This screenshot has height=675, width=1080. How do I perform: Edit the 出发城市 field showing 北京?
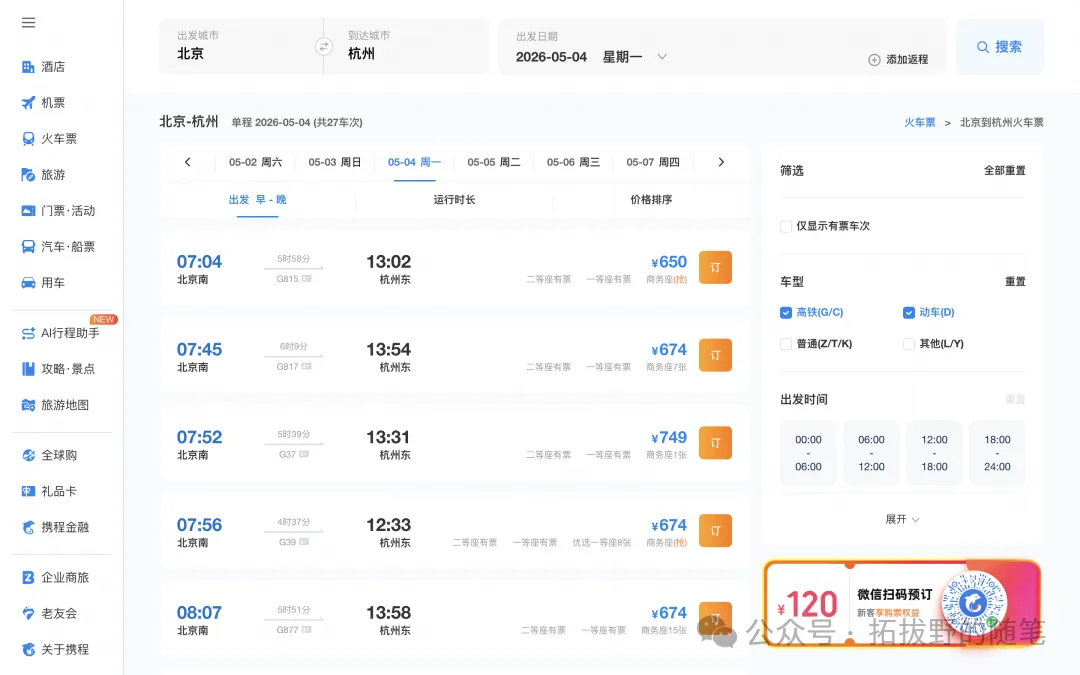click(240, 47)
